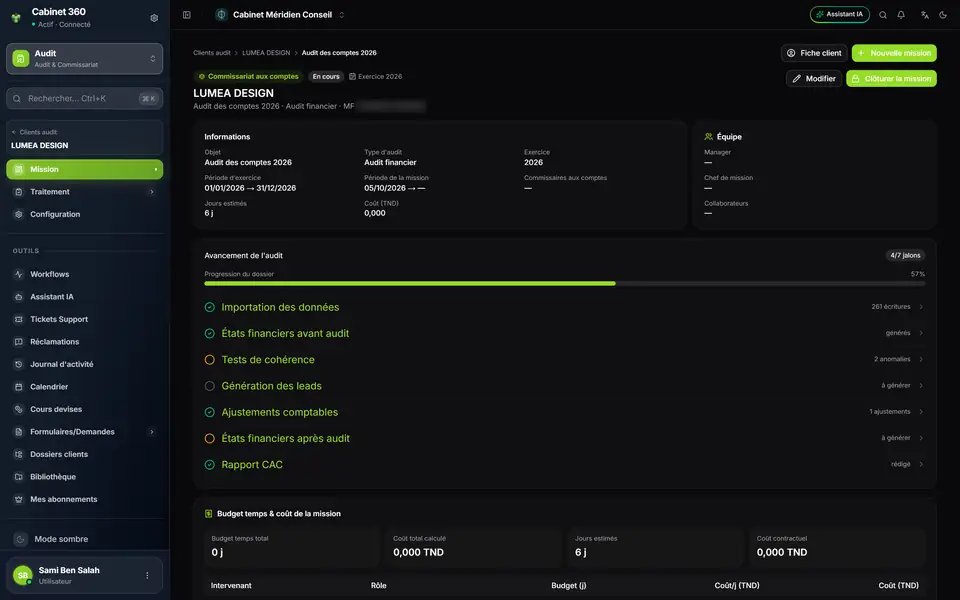Click the Tests de cohérence status circle
The width and height of the screenshot is (960, 600).
[209, 359]
